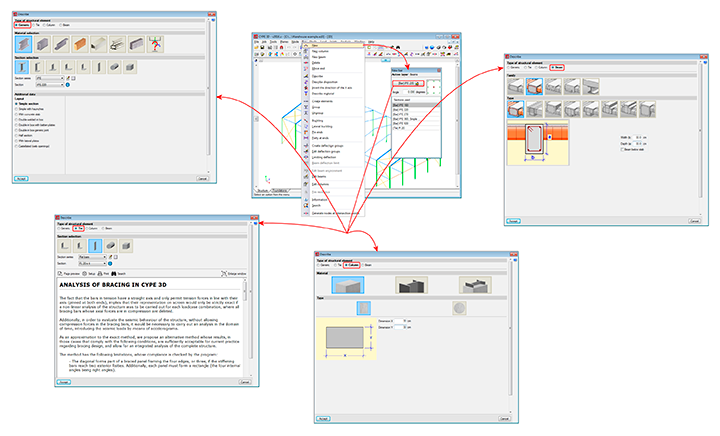The height and width of the screenshot is (436, 720).
Task: Select Generic radio in top-left Describe dialog
Action: click(x=22, y=25)
